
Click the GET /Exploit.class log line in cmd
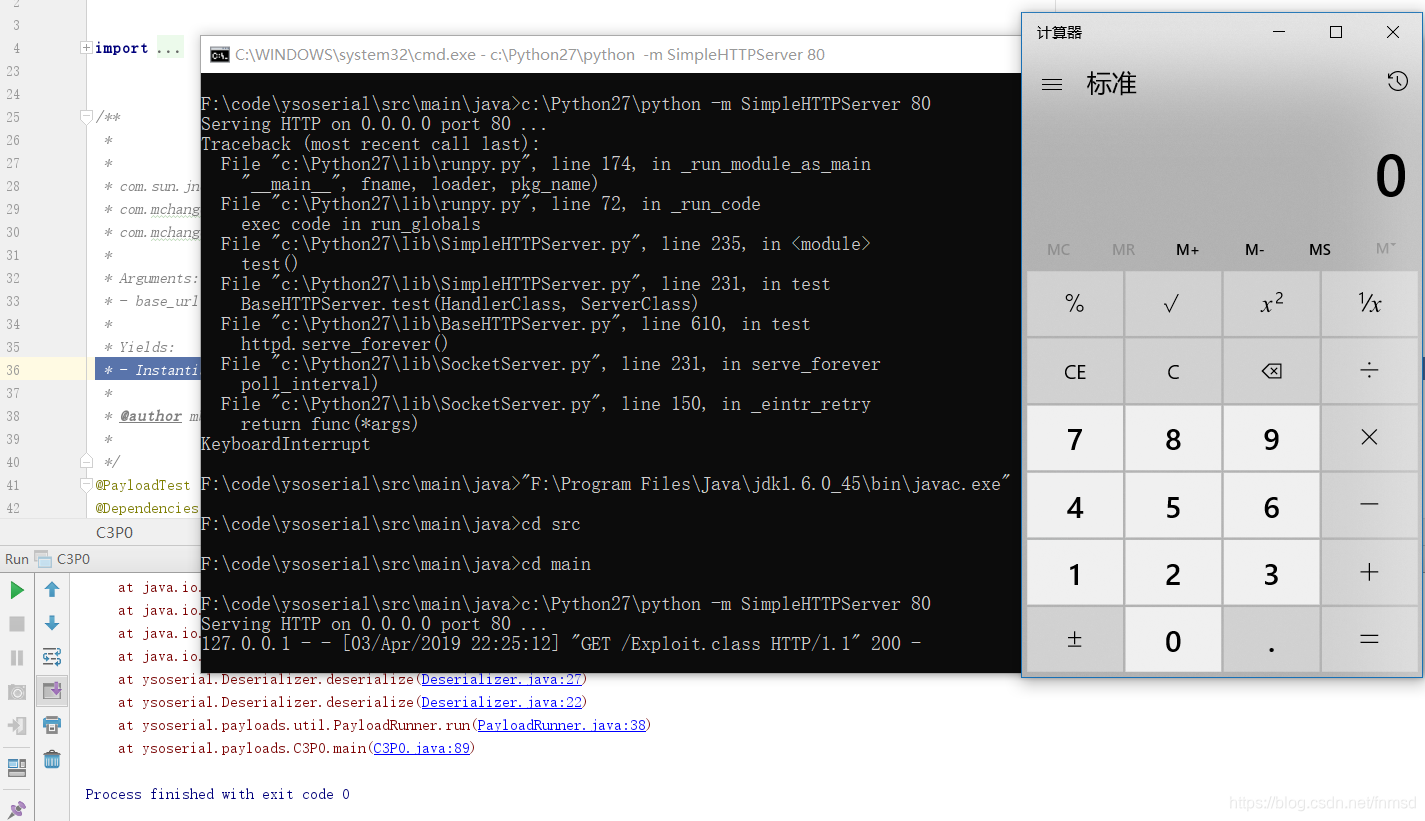(x=561, y=644)
